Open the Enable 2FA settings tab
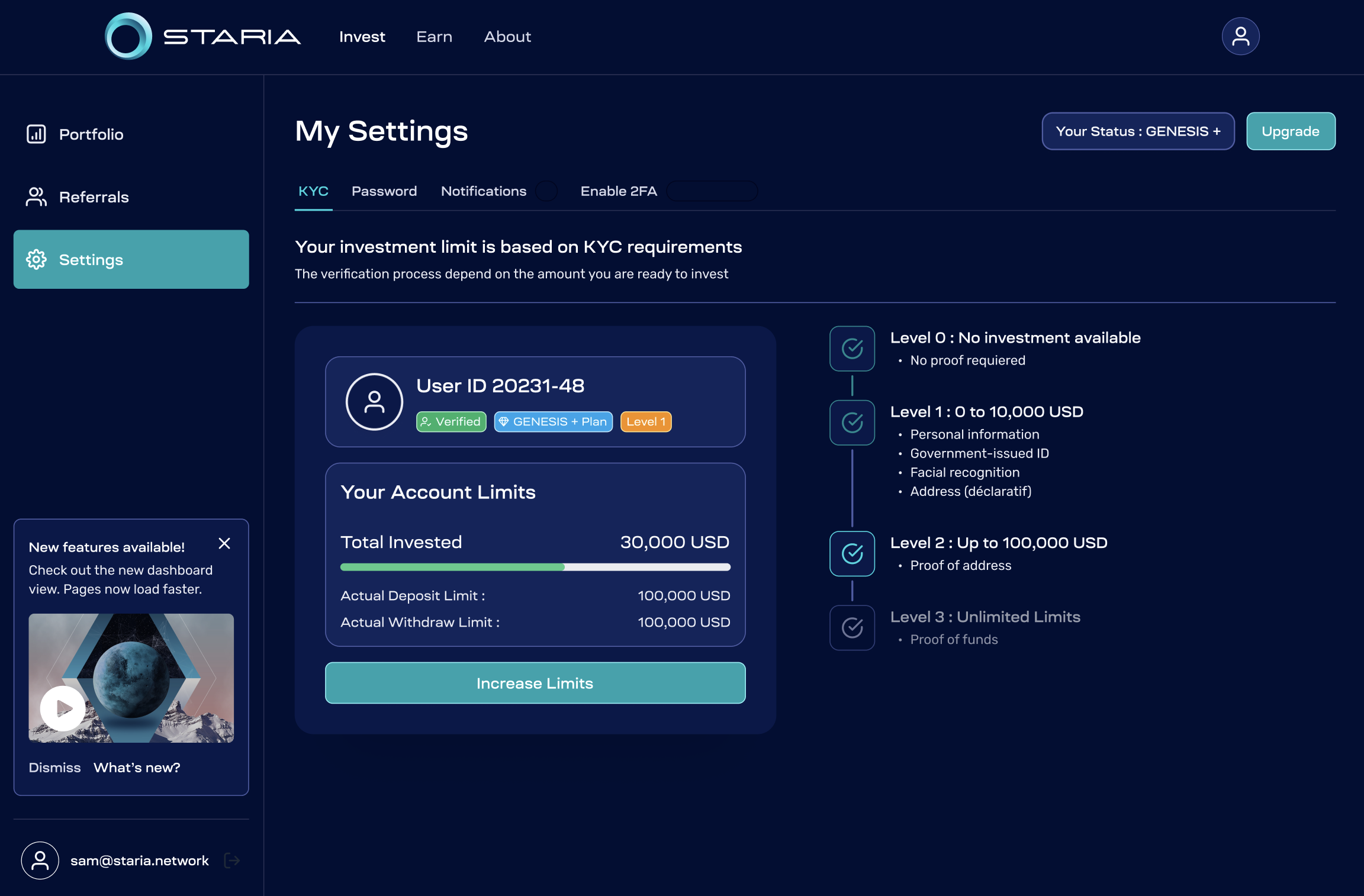Viewport: 1364px width, 896px height. (618, 190)
